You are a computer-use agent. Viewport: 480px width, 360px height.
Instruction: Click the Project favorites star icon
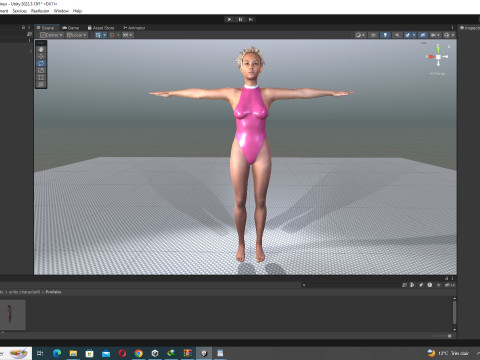438,285
